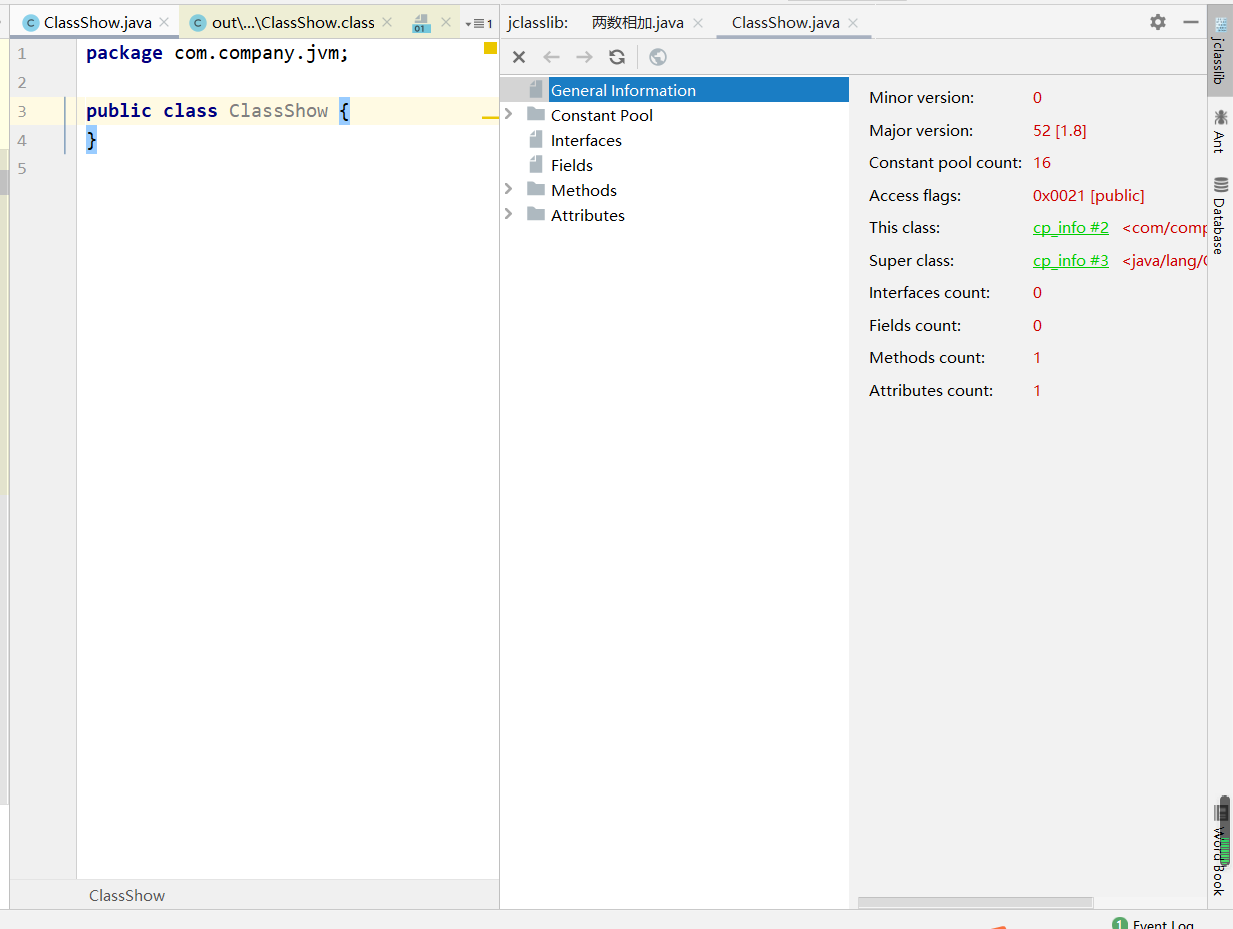This screenshot has width=1233, height=929.
Task: Click the jclasslib close toolbar icon
Action: tap(519, 57)
